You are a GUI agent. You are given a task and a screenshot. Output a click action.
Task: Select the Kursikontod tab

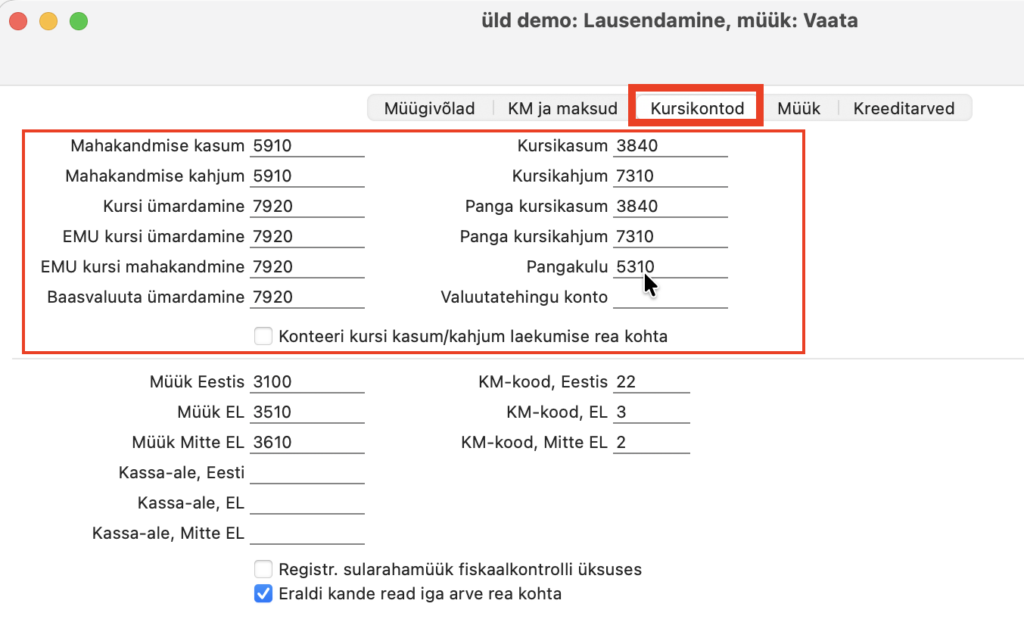pos(697,108)
